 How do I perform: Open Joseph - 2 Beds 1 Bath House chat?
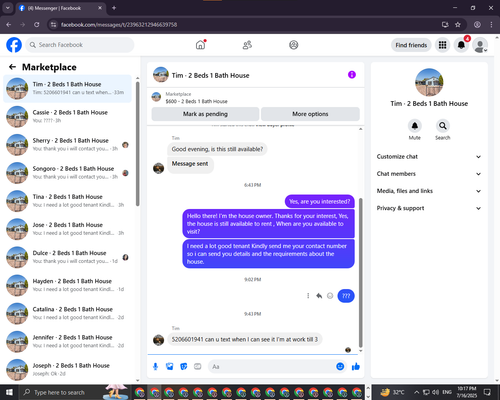pyautogui.click(x=67, y=370)
